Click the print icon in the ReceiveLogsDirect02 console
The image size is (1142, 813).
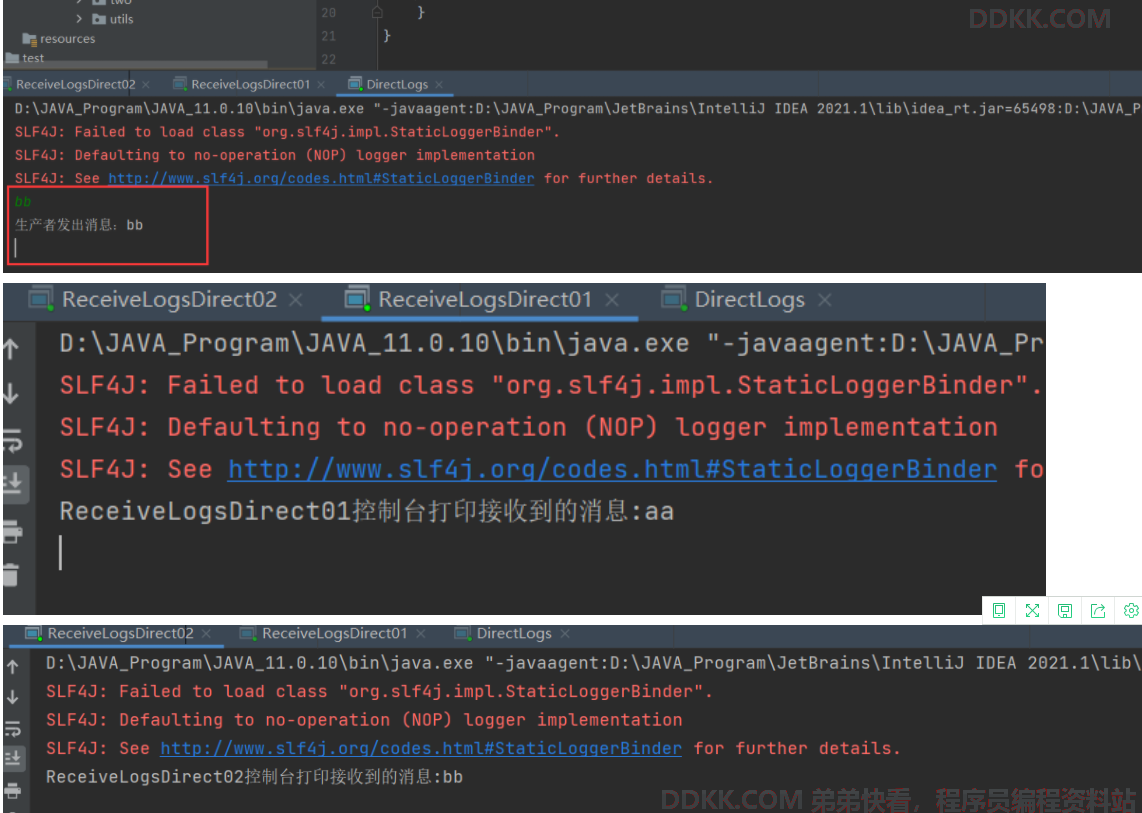pos(12,790)
